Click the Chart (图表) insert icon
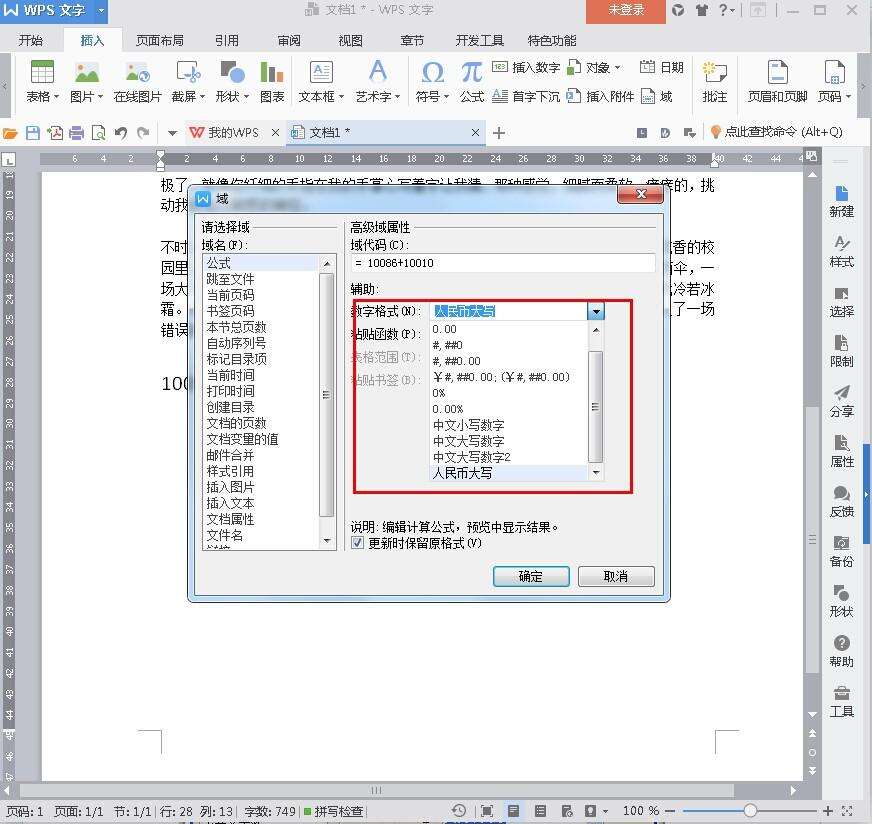872x824 pixels. [x=271, y=74]
